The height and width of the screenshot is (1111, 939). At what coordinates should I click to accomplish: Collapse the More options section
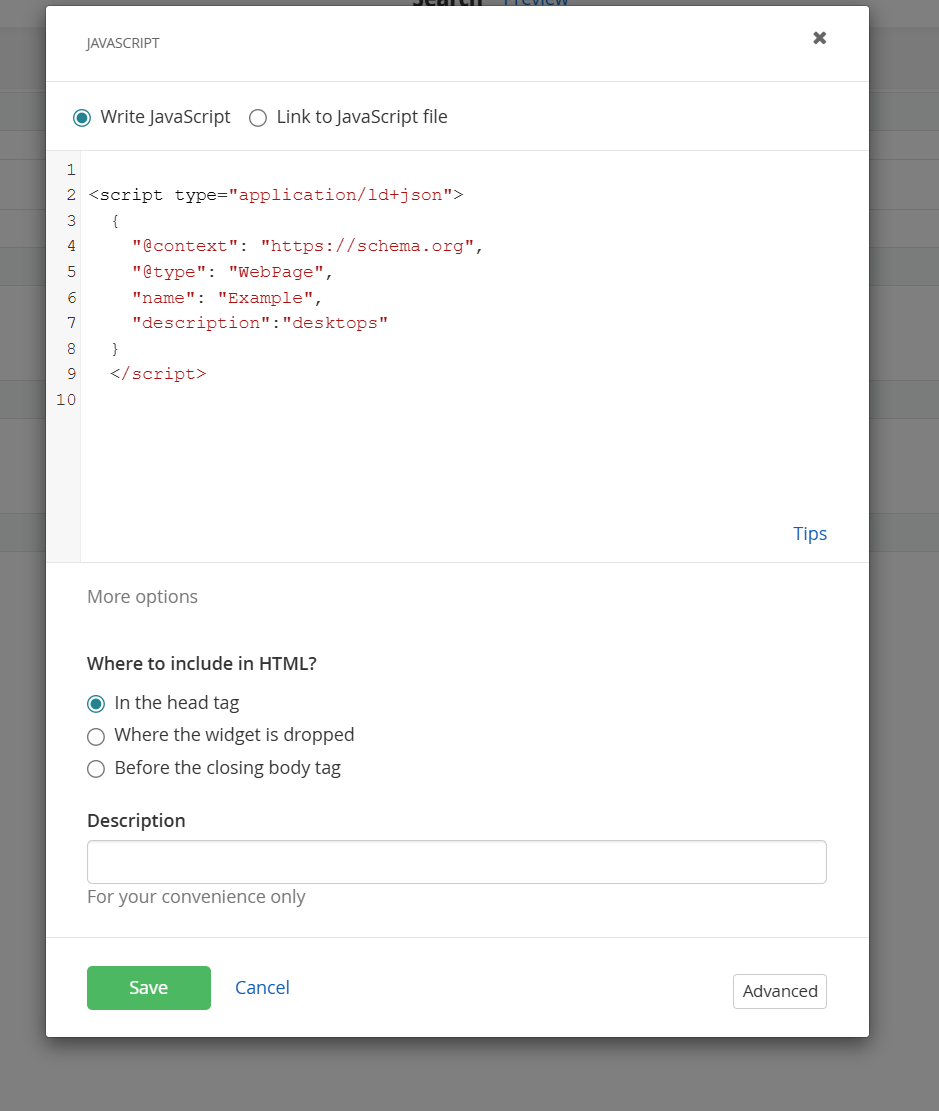click(x=142, y=597)
